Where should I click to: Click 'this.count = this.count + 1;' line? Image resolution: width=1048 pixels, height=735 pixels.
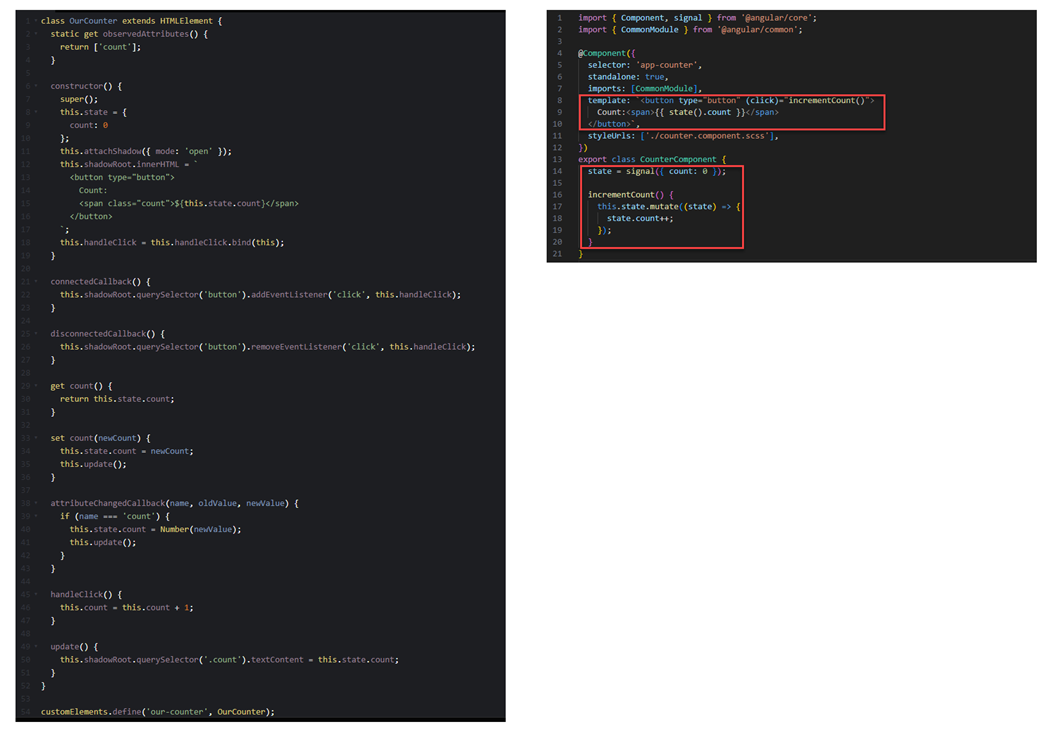(126, 608)
